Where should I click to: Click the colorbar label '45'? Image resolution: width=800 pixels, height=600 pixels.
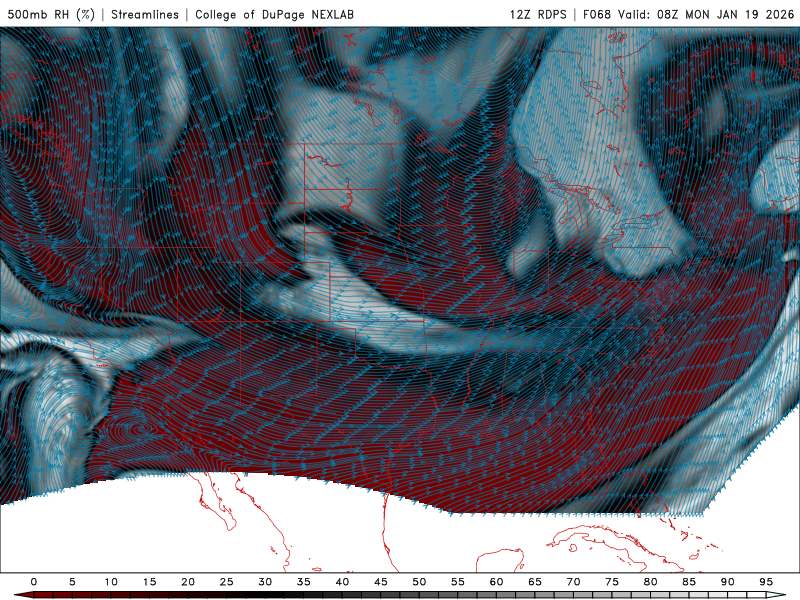click(x=381, y=582)
